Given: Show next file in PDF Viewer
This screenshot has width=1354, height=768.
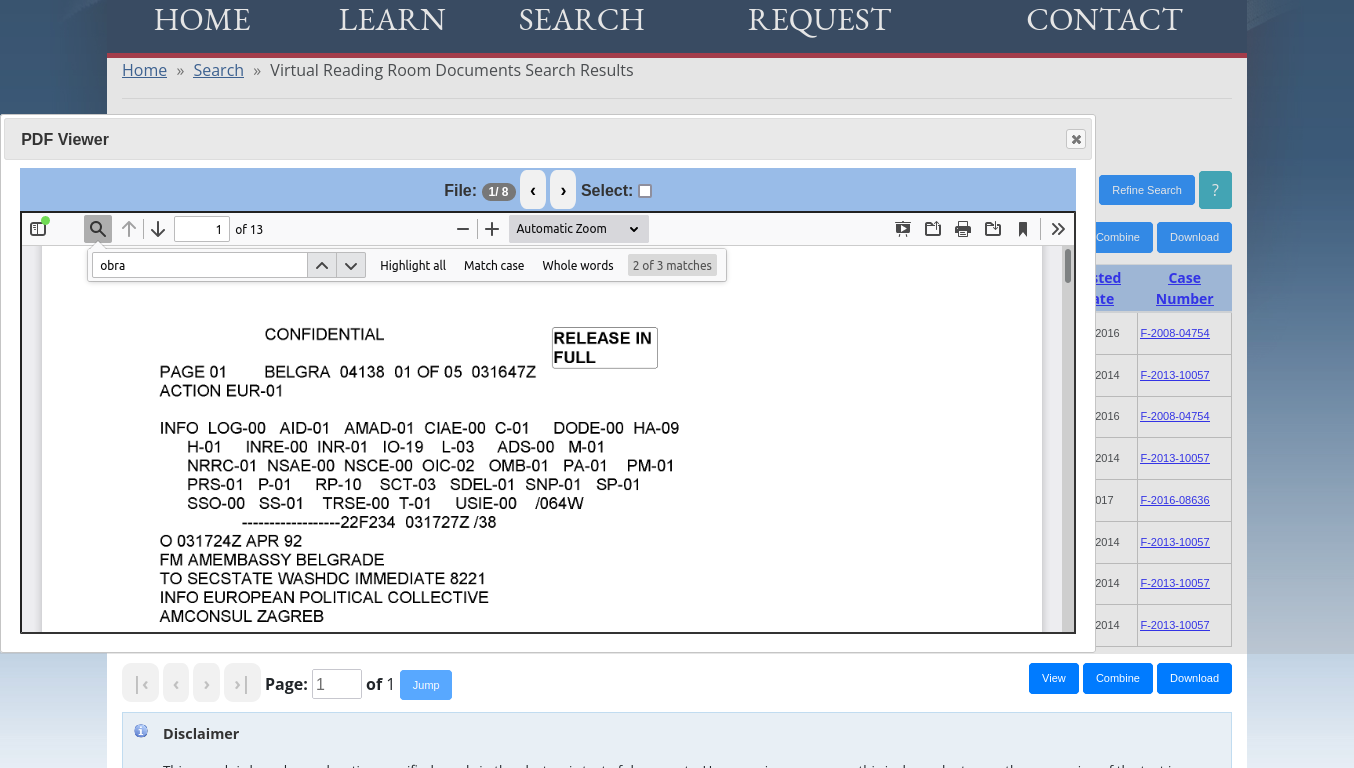Looking at the screenshot, I should click(563, 190).
